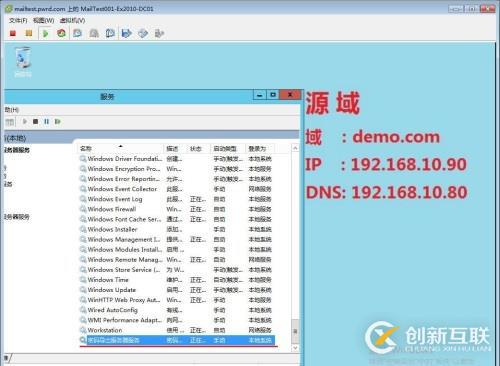This screenshot has width=500, height=366.
Task: Click Stop Service square icon in Services toolbar
Action: click(35, 122)
